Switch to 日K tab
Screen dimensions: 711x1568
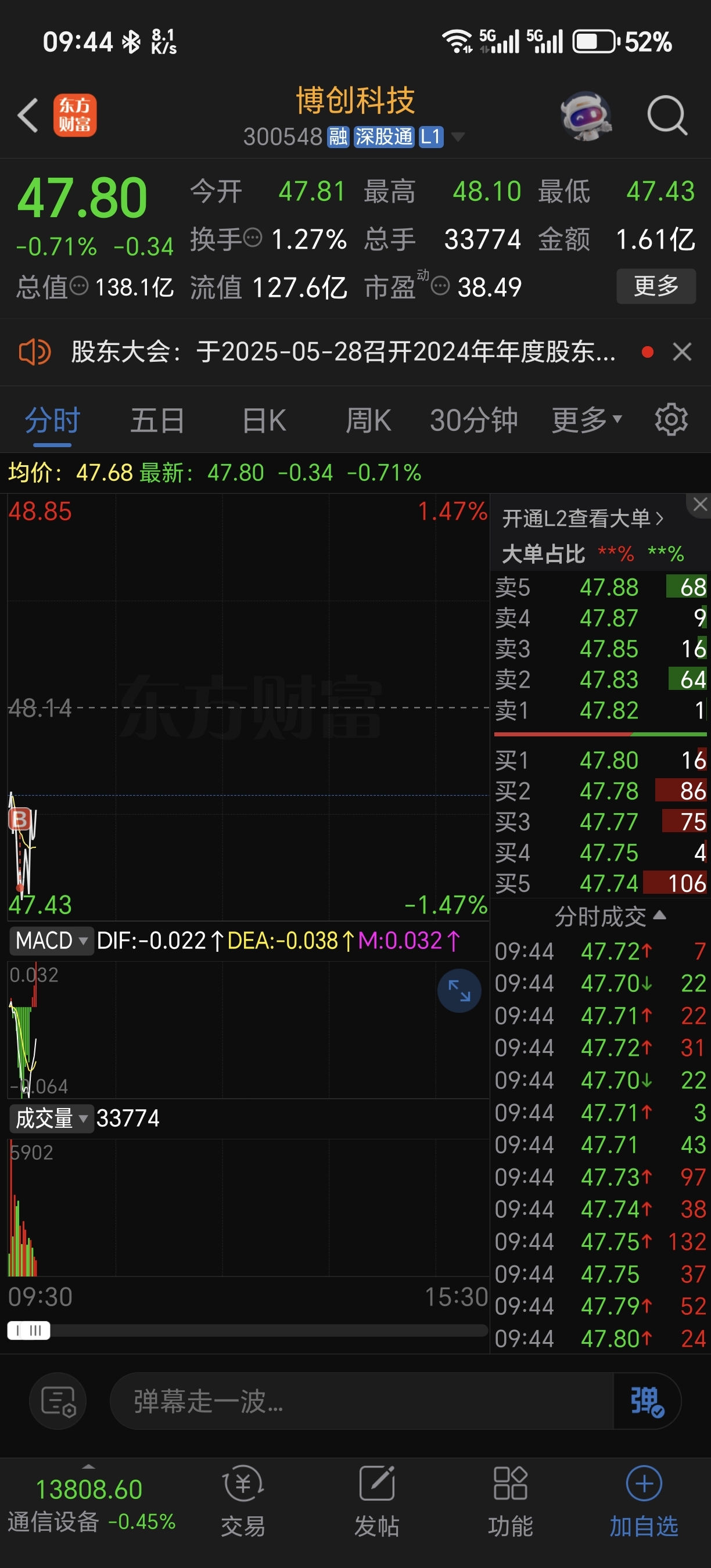click(264, 420)
